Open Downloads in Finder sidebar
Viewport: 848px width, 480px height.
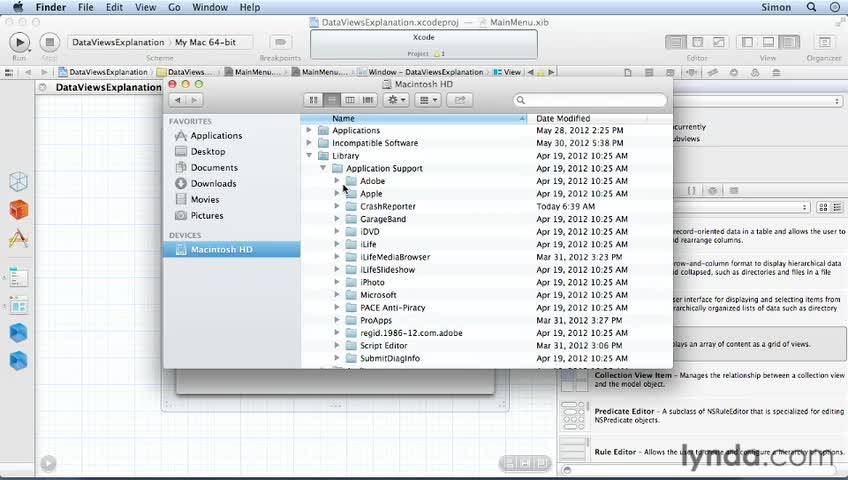[213, 184]
